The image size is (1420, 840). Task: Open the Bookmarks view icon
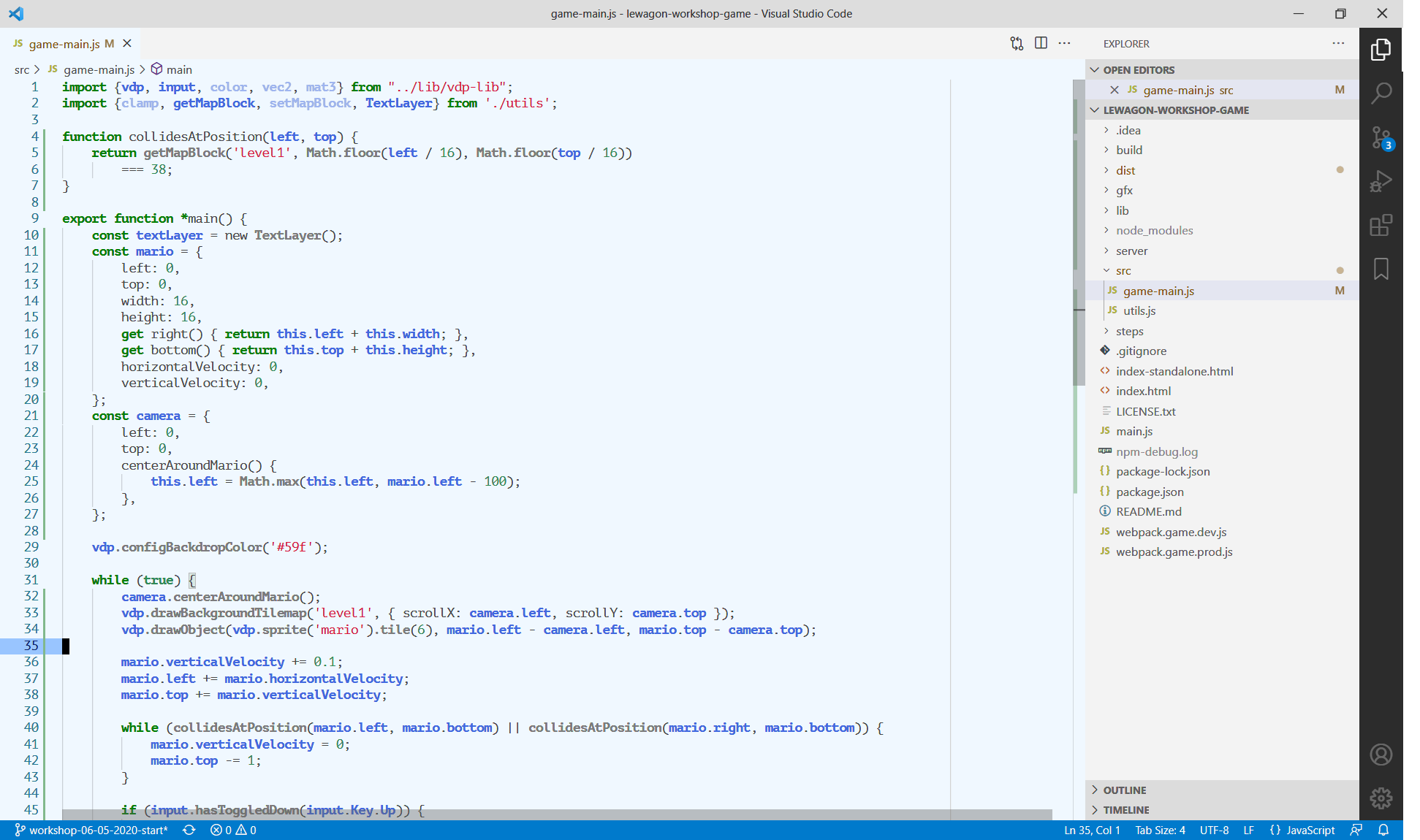[1381, 269]
